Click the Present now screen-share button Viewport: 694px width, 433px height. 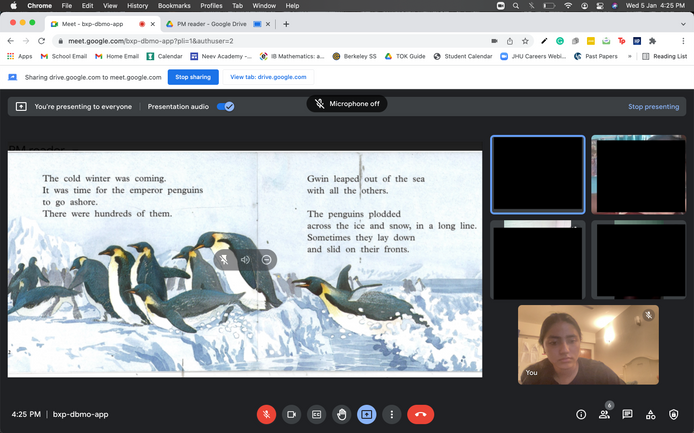[x=367, y=414]
